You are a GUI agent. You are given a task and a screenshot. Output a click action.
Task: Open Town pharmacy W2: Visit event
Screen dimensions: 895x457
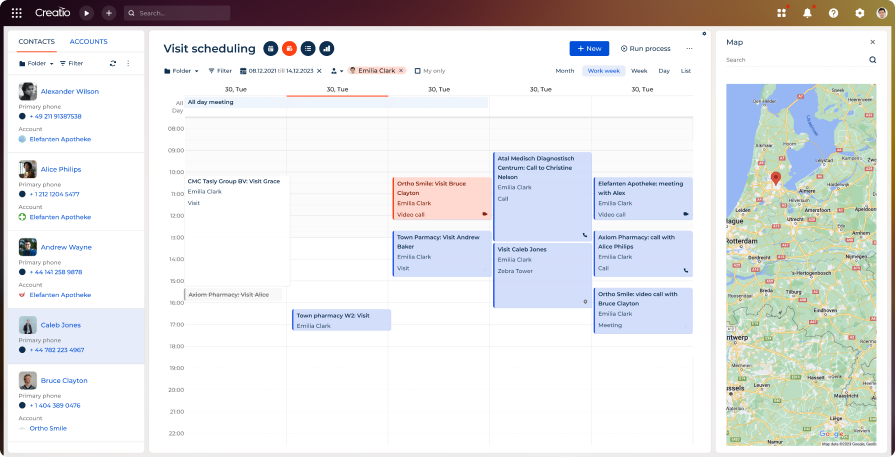pyautogui.click(x=341, y=320)
